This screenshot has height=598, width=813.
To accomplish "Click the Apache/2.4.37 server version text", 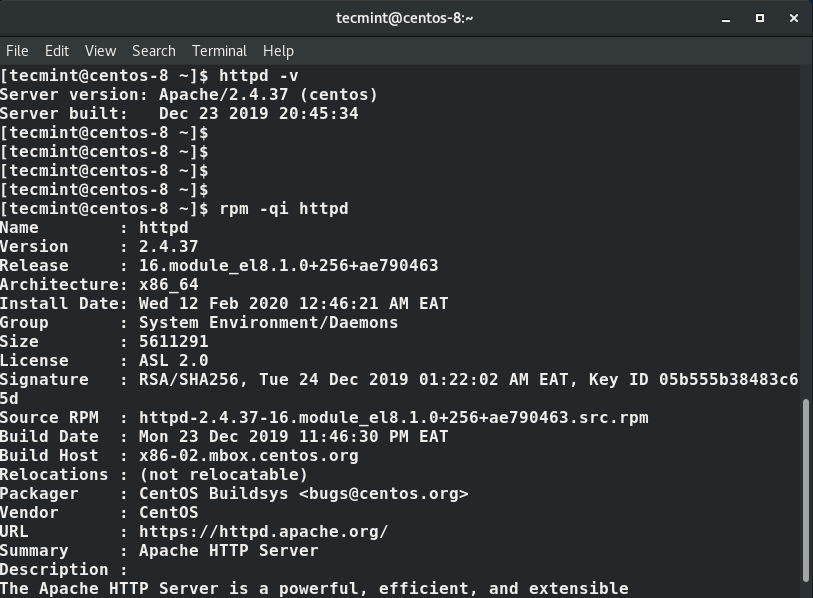I will tap(223, 95).
